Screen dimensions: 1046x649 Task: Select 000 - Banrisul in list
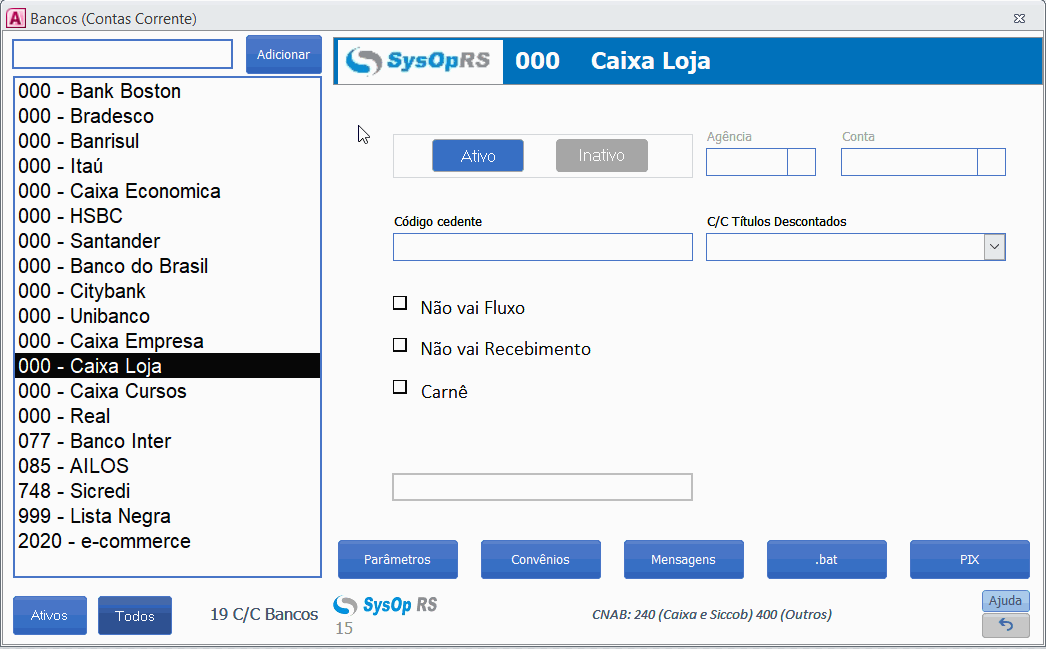[x=167, y=141]
